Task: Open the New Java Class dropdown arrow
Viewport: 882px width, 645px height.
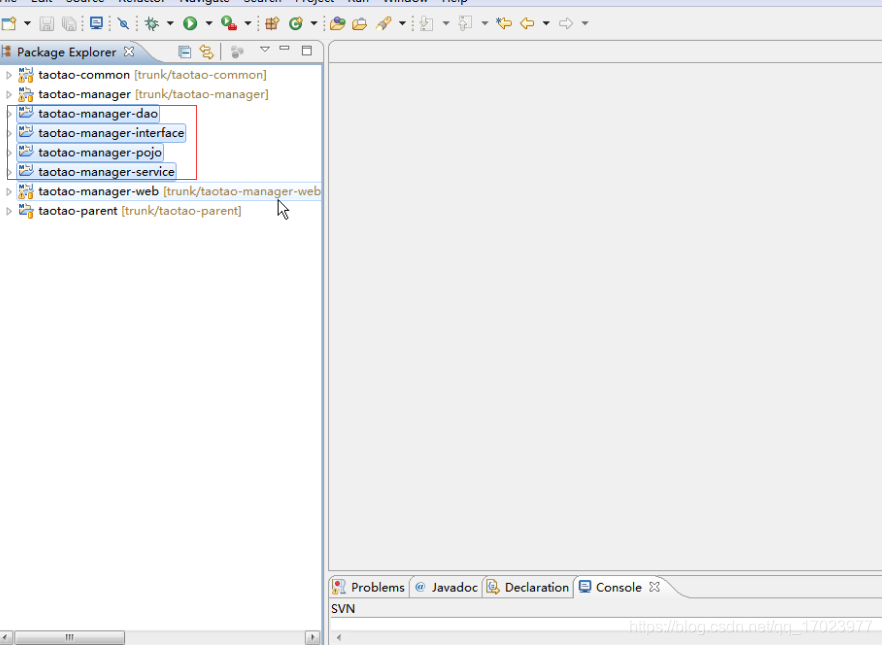Action: tap(314, 24)
